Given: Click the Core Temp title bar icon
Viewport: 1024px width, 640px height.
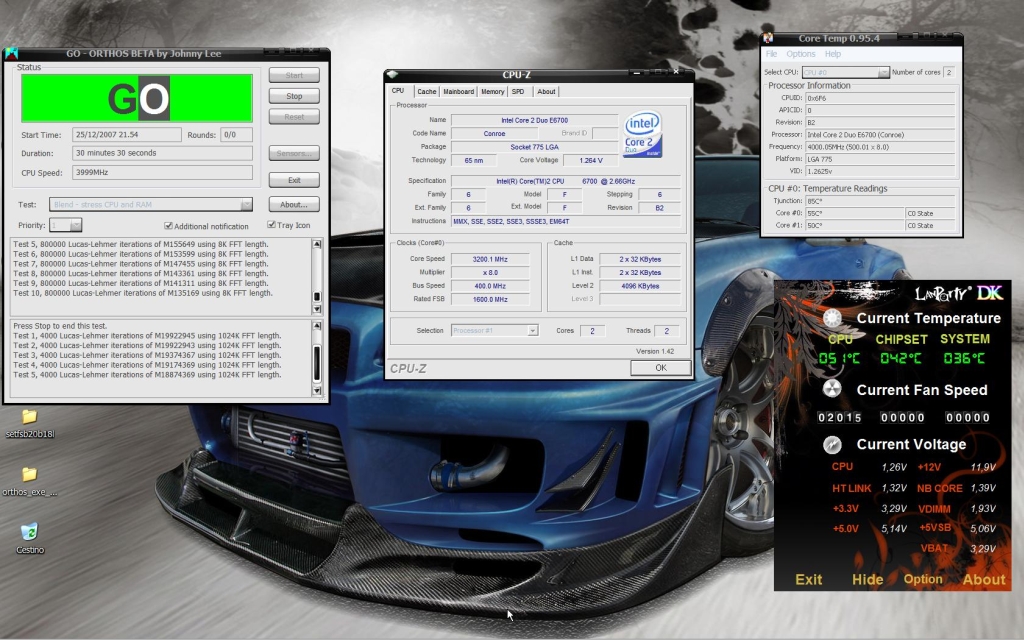Looking at the screenshot, I should click(768, 39).
